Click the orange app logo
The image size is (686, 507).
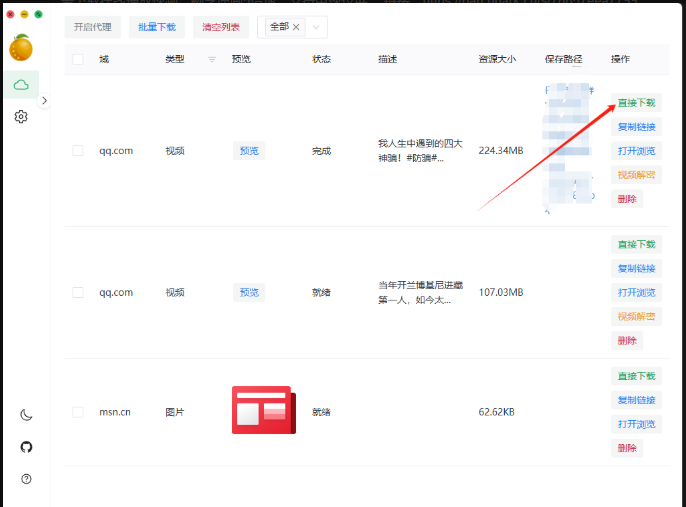(x=21, y=47)
